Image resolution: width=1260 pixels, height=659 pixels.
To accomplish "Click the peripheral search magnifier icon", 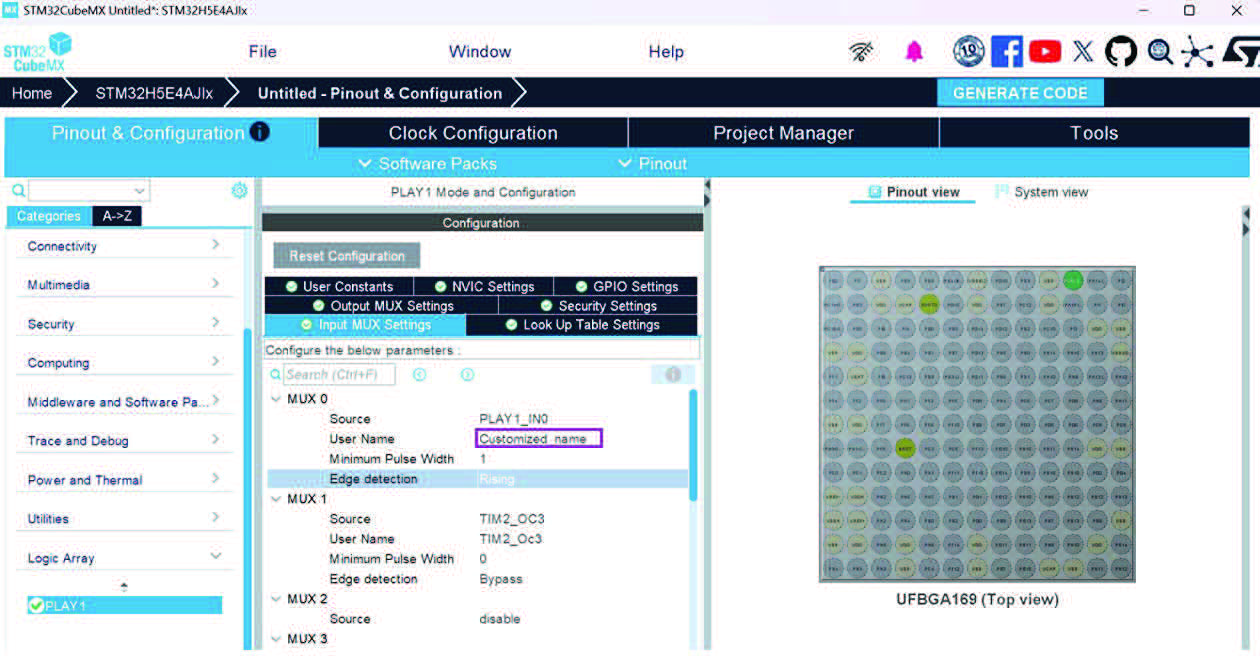I will [18, 191].
